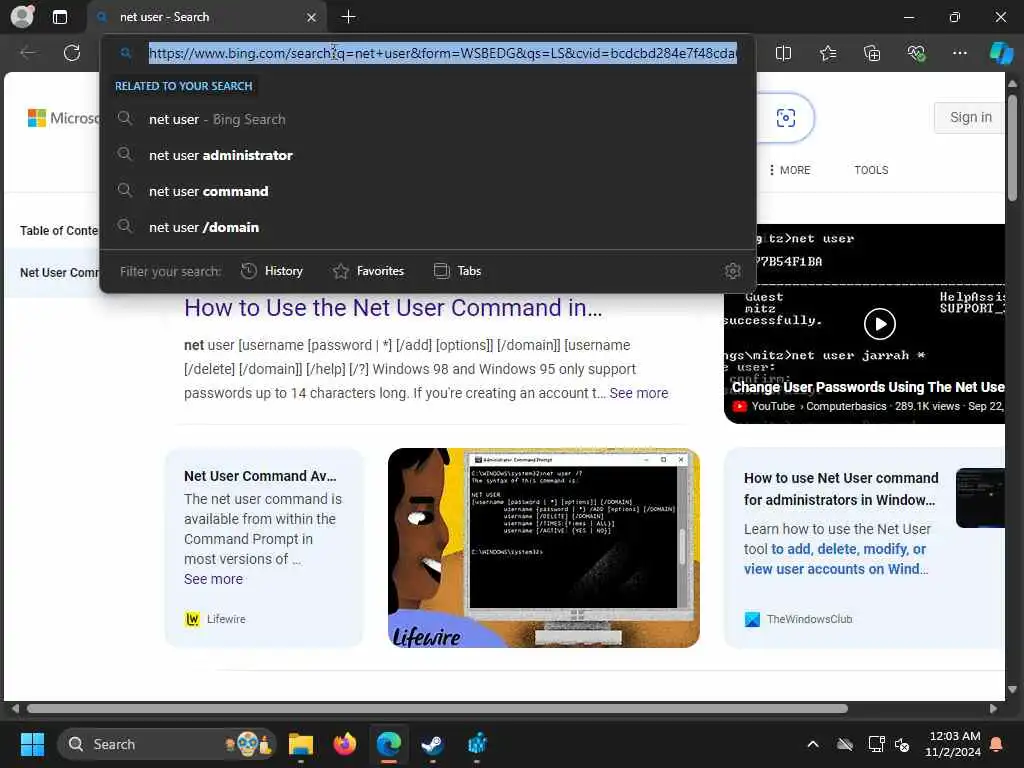Viewport: 1024px width, 768px height.
Task: Open a new tab with plus button
Action: [349, 17]
